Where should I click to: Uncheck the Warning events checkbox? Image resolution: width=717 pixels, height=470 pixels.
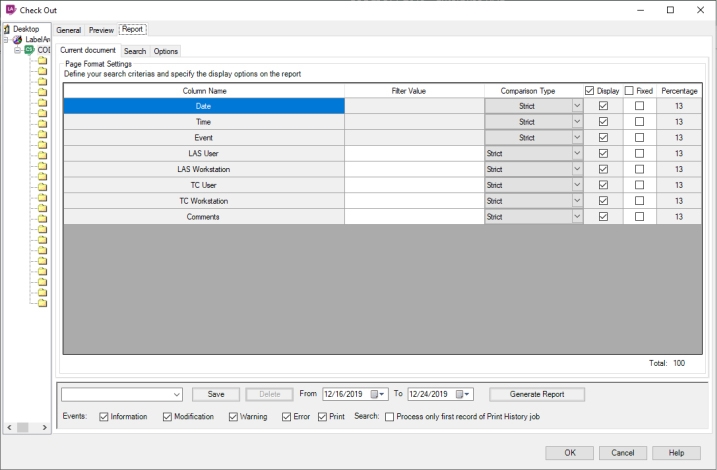coord(233,417)
